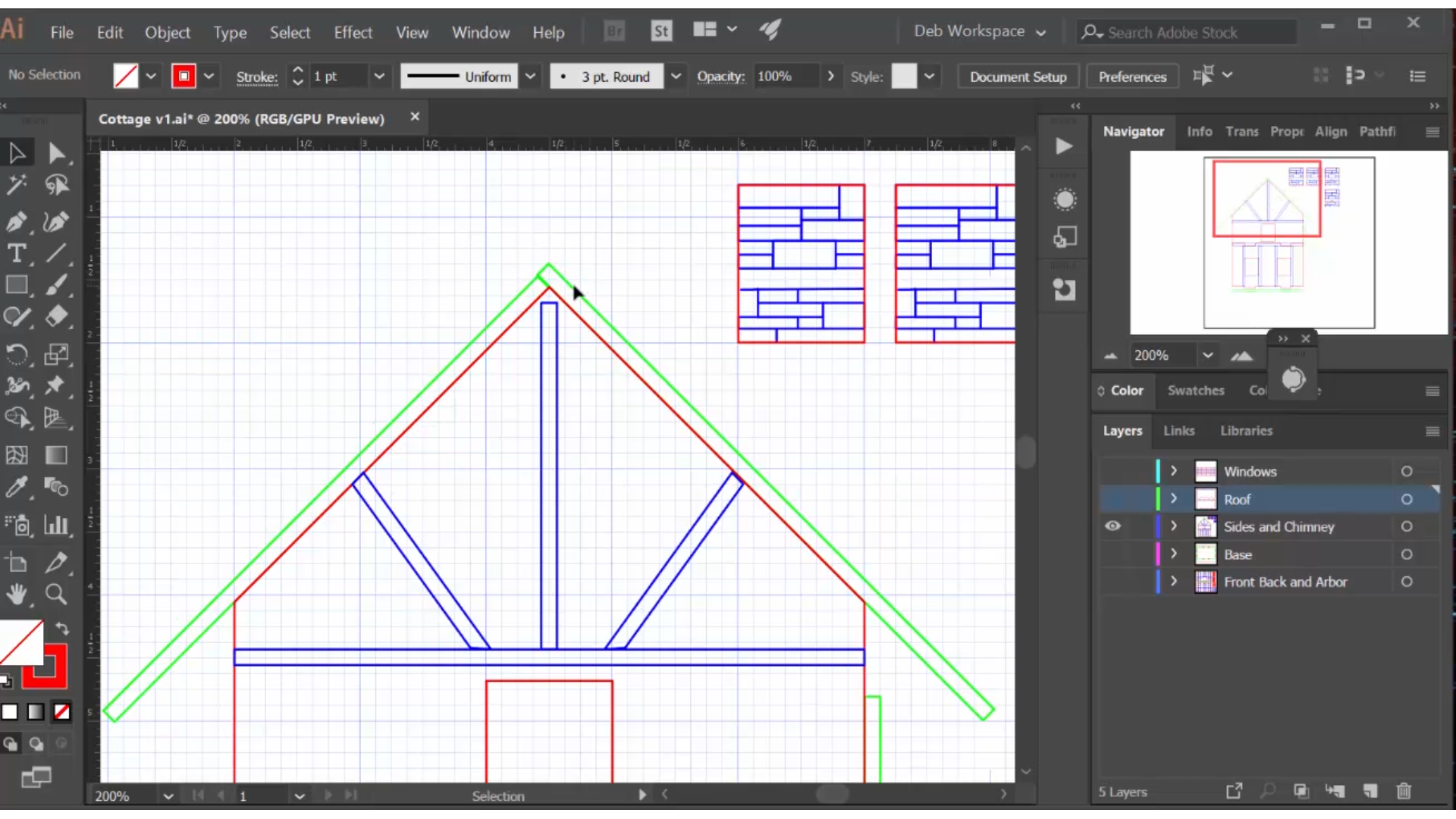Image resolution: width=1456 pixels, height=819 pixels.
Task: Expand the Roof layer group
Action: pyautogui.click(x=1173, y=498)
